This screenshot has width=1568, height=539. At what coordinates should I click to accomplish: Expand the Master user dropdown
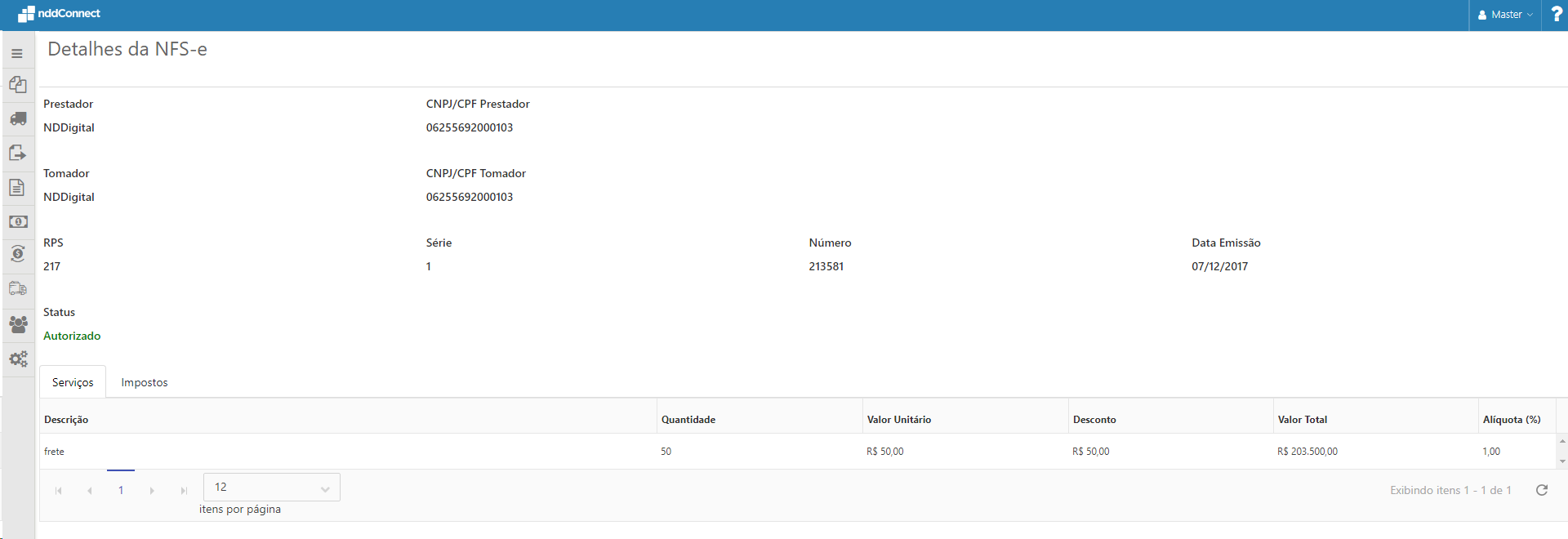(x=1505, y=15)
